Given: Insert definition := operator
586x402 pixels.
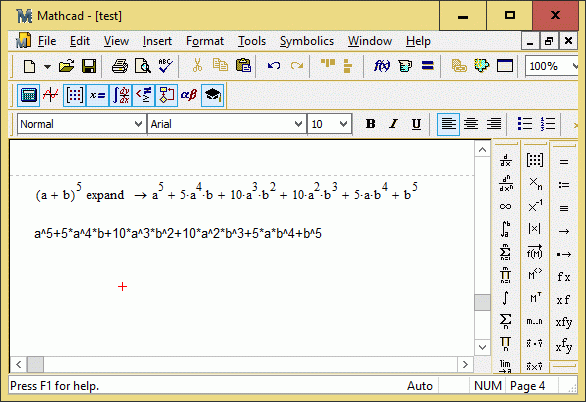Looking at the screenshot, I should (x=564, y=185).
